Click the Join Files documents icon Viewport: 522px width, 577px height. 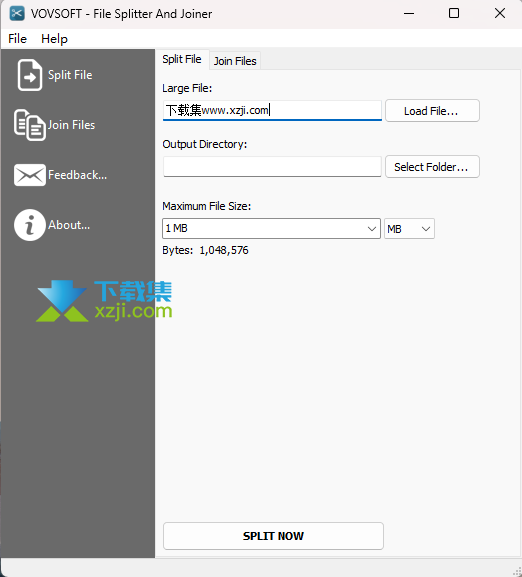coord(29,125)
